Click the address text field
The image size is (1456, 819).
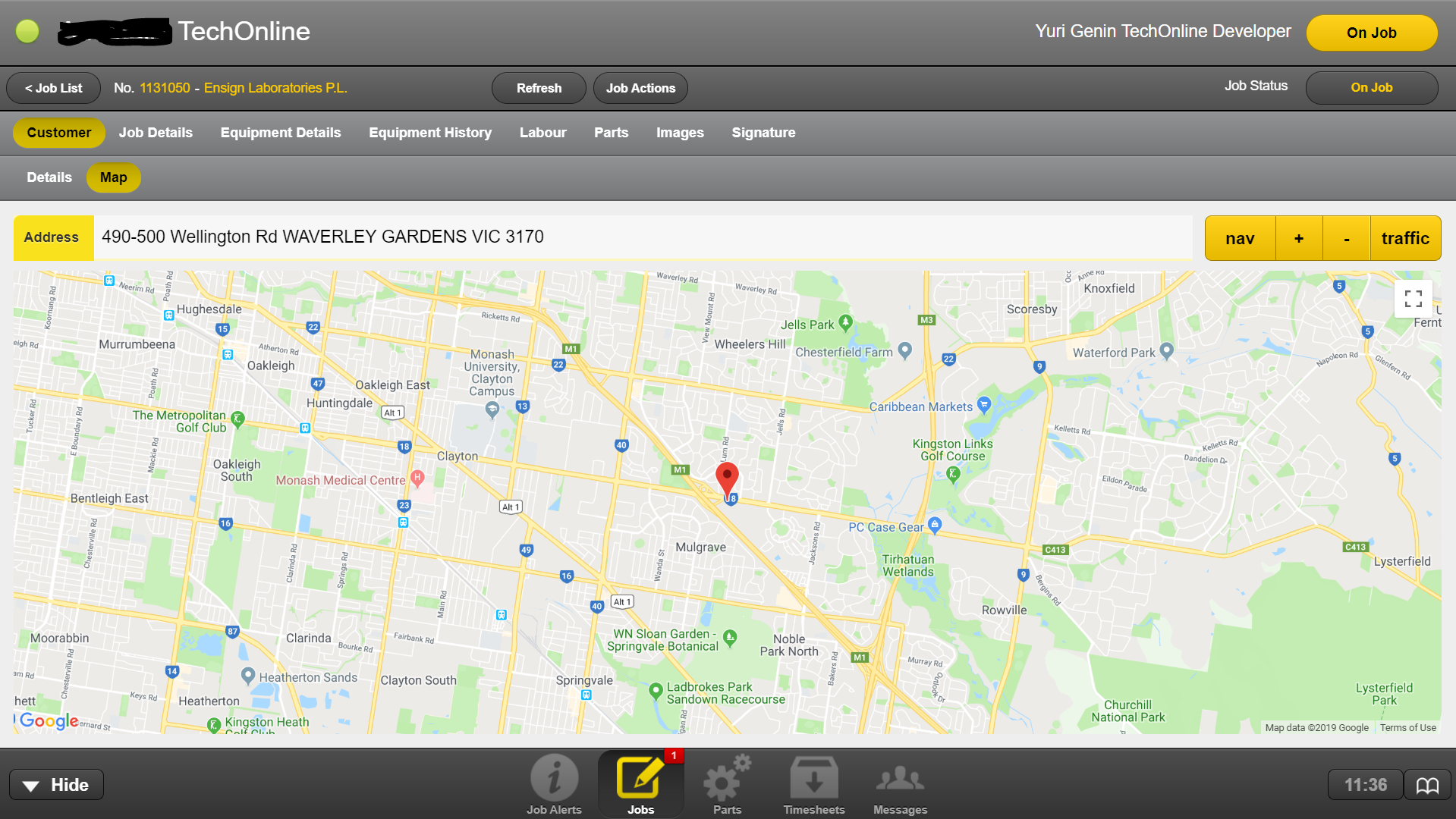click(643, 237)
